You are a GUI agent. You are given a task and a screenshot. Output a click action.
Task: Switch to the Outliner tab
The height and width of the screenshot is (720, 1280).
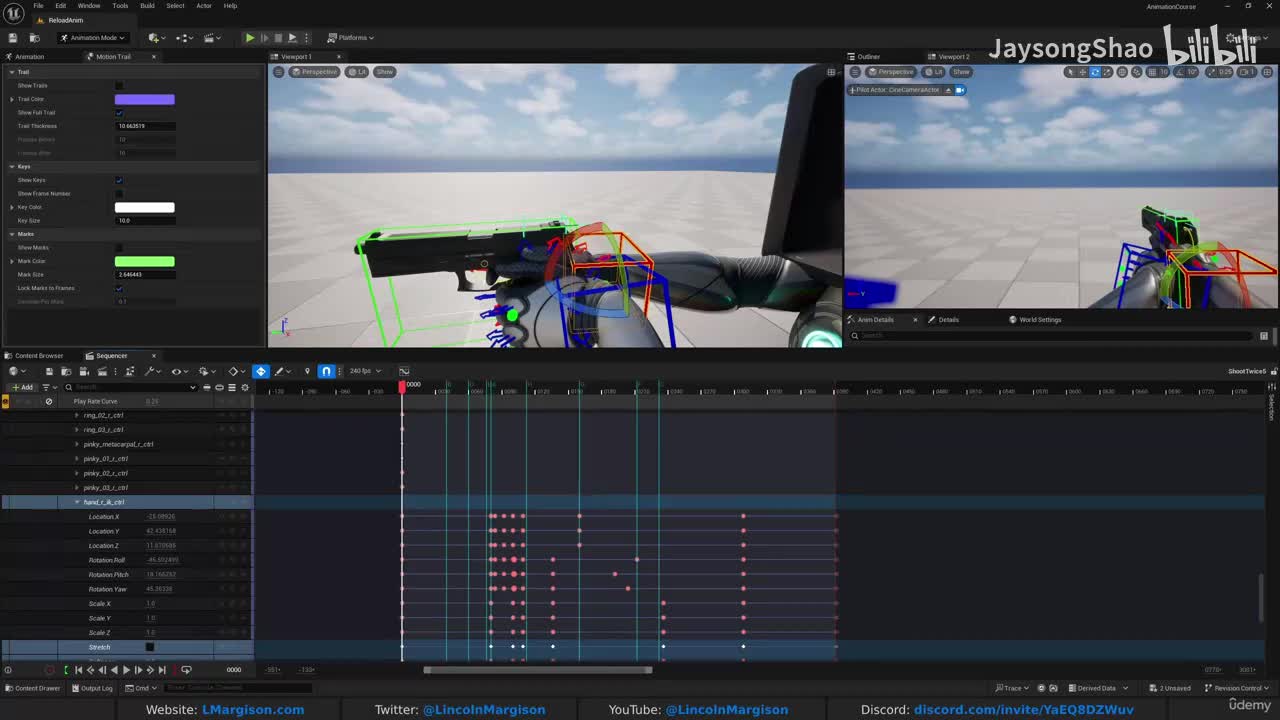click(865, 57)
